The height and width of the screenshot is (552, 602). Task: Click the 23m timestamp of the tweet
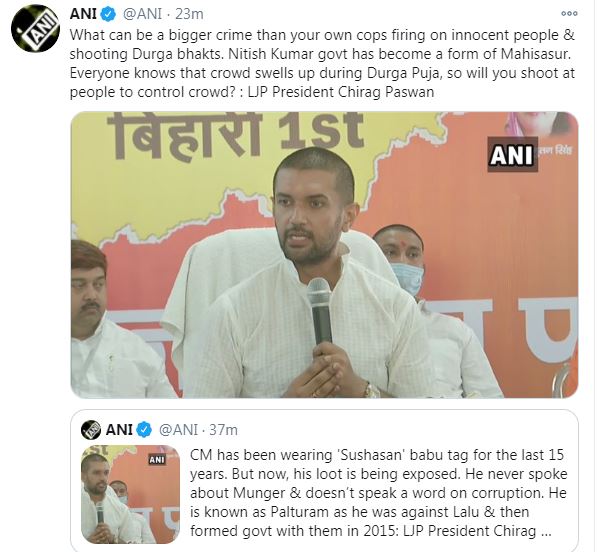pos(189,14)
